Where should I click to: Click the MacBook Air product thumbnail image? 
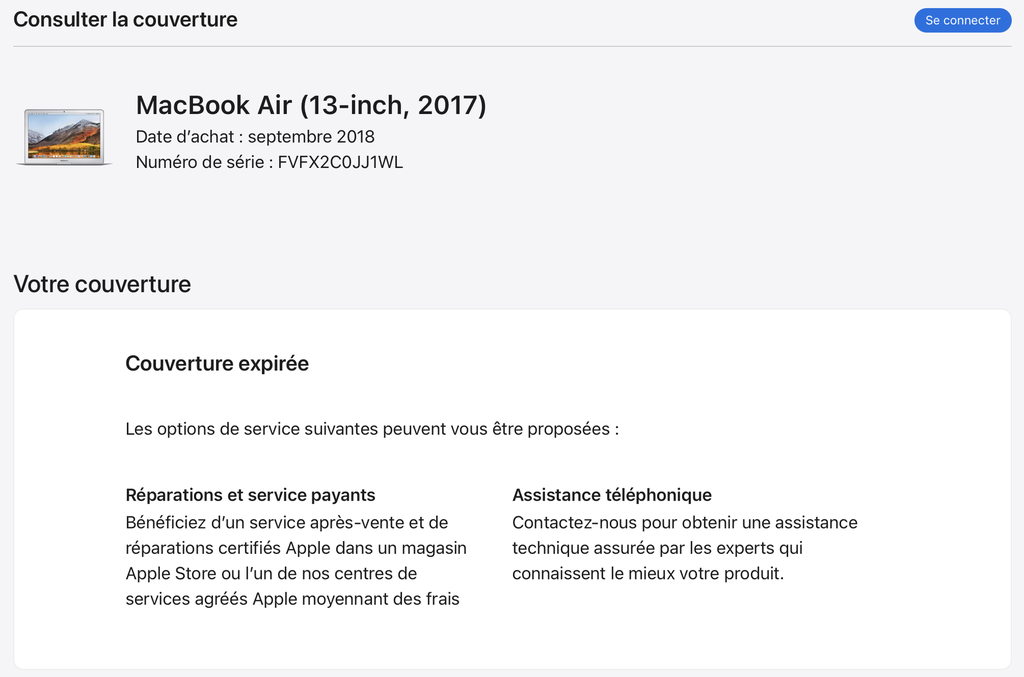tap(64, 137)
